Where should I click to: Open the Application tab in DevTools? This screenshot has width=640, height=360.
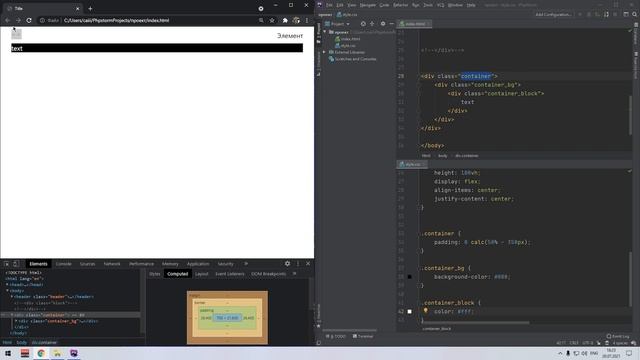click(x=198, y=264)
